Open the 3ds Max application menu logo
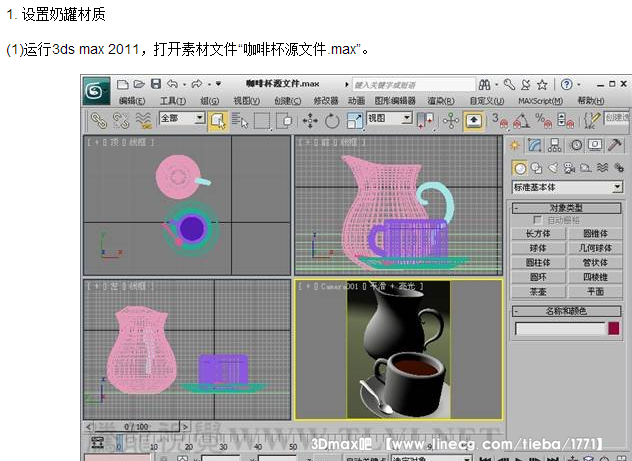 (x=96, y=91)
